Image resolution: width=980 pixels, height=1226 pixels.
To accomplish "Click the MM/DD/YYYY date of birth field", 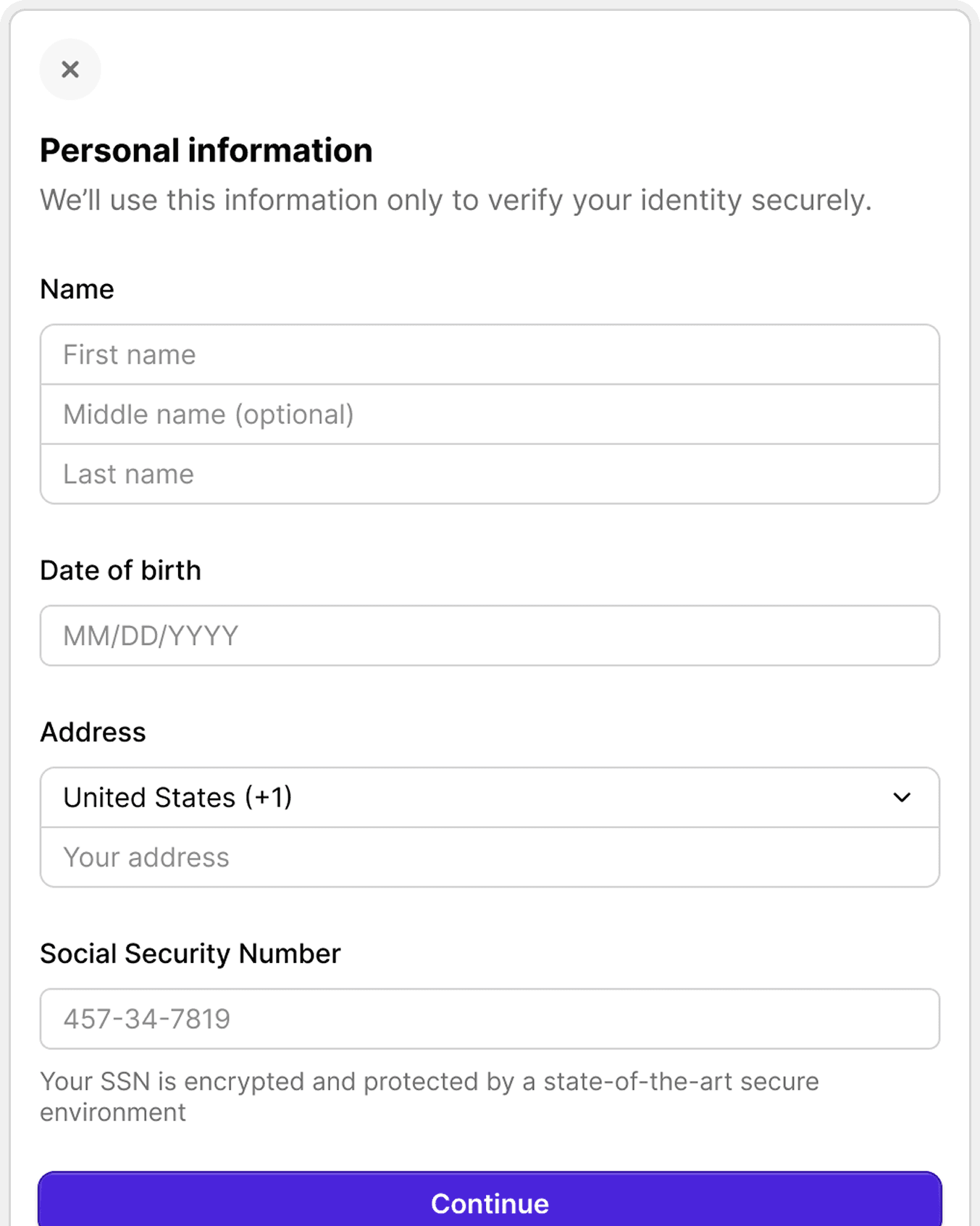I will (490, 635).
